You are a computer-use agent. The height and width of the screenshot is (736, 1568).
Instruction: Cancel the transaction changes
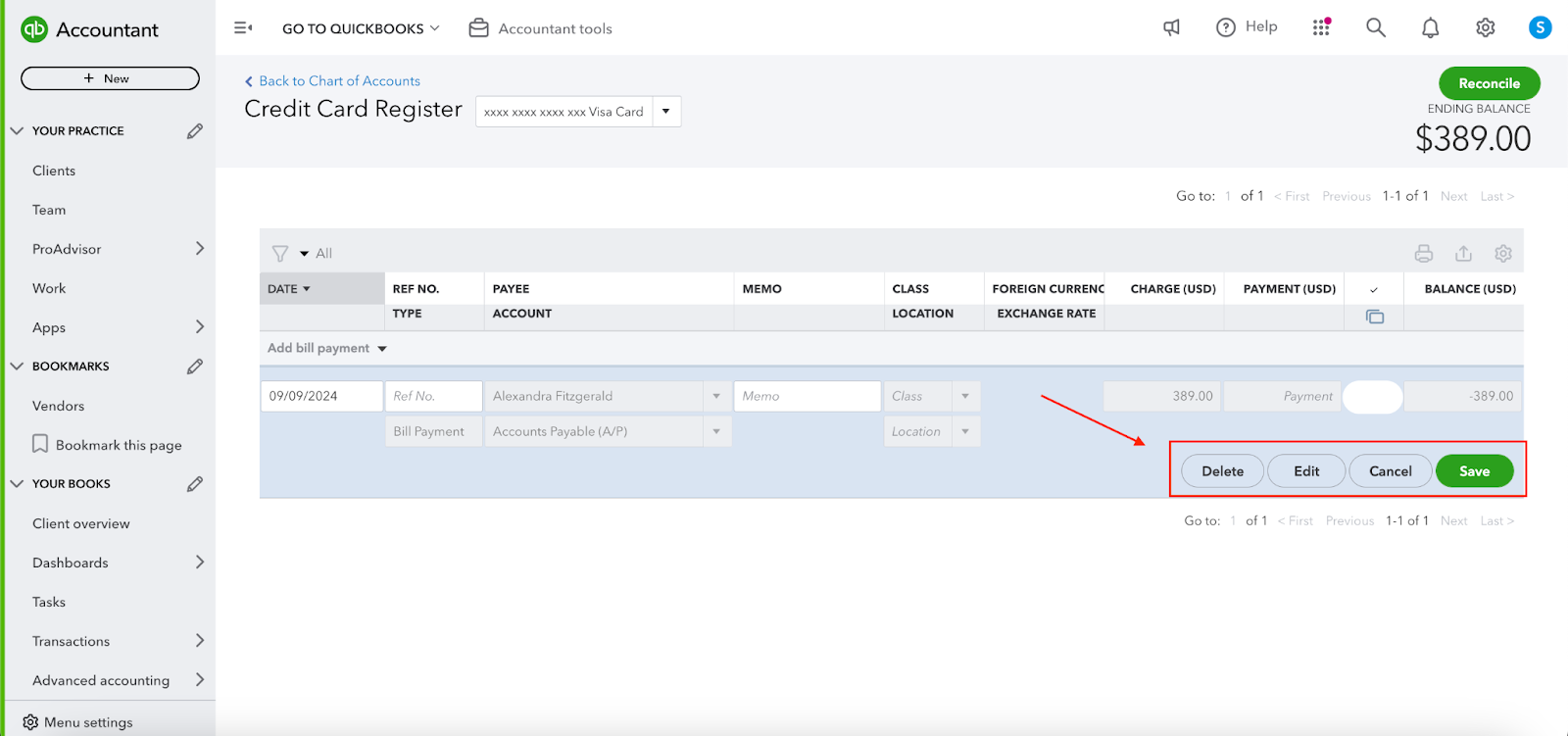tap(1390, 471)
